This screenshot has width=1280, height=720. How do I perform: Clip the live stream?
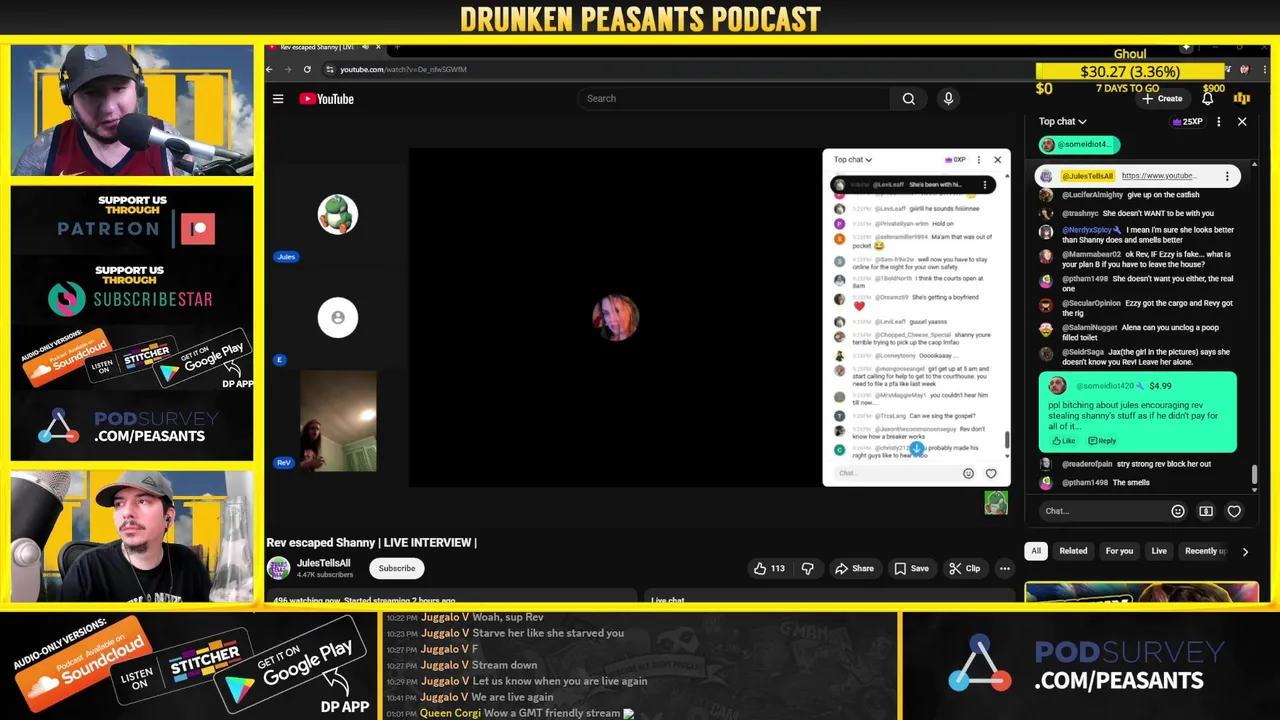[x=965, y=568]
